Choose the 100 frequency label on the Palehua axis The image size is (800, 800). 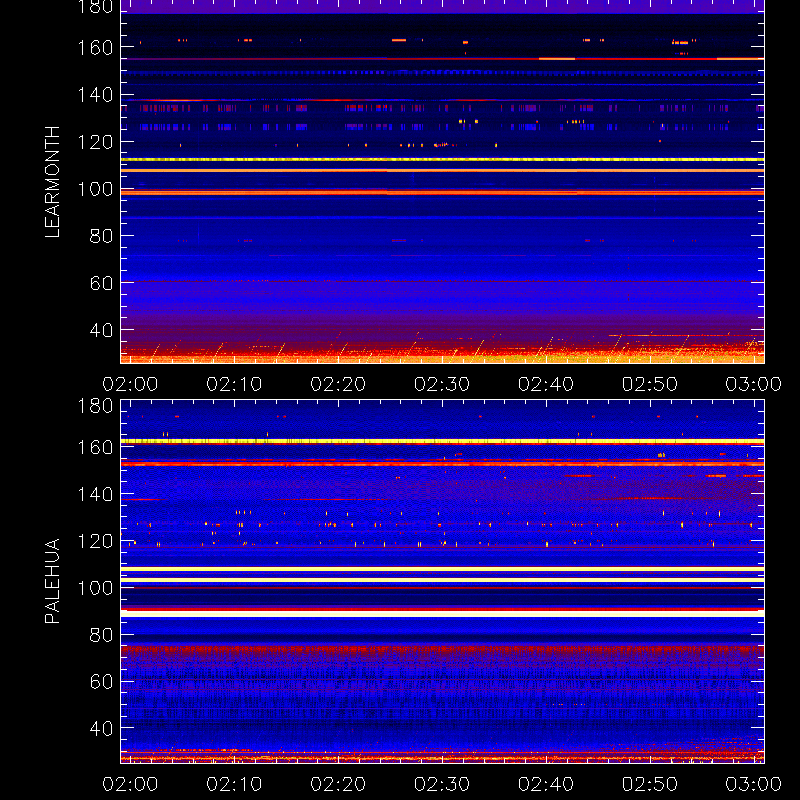pyautogui.click(x=95, y=588)
